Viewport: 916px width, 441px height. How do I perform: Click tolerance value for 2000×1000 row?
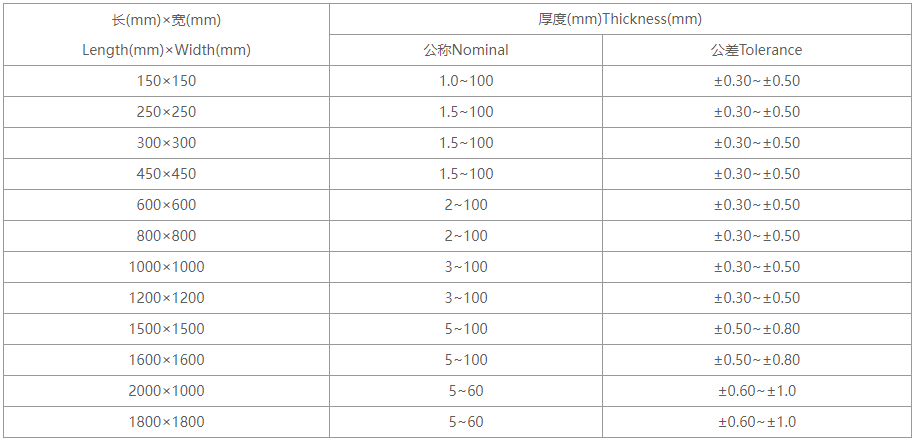click(757, 391)
